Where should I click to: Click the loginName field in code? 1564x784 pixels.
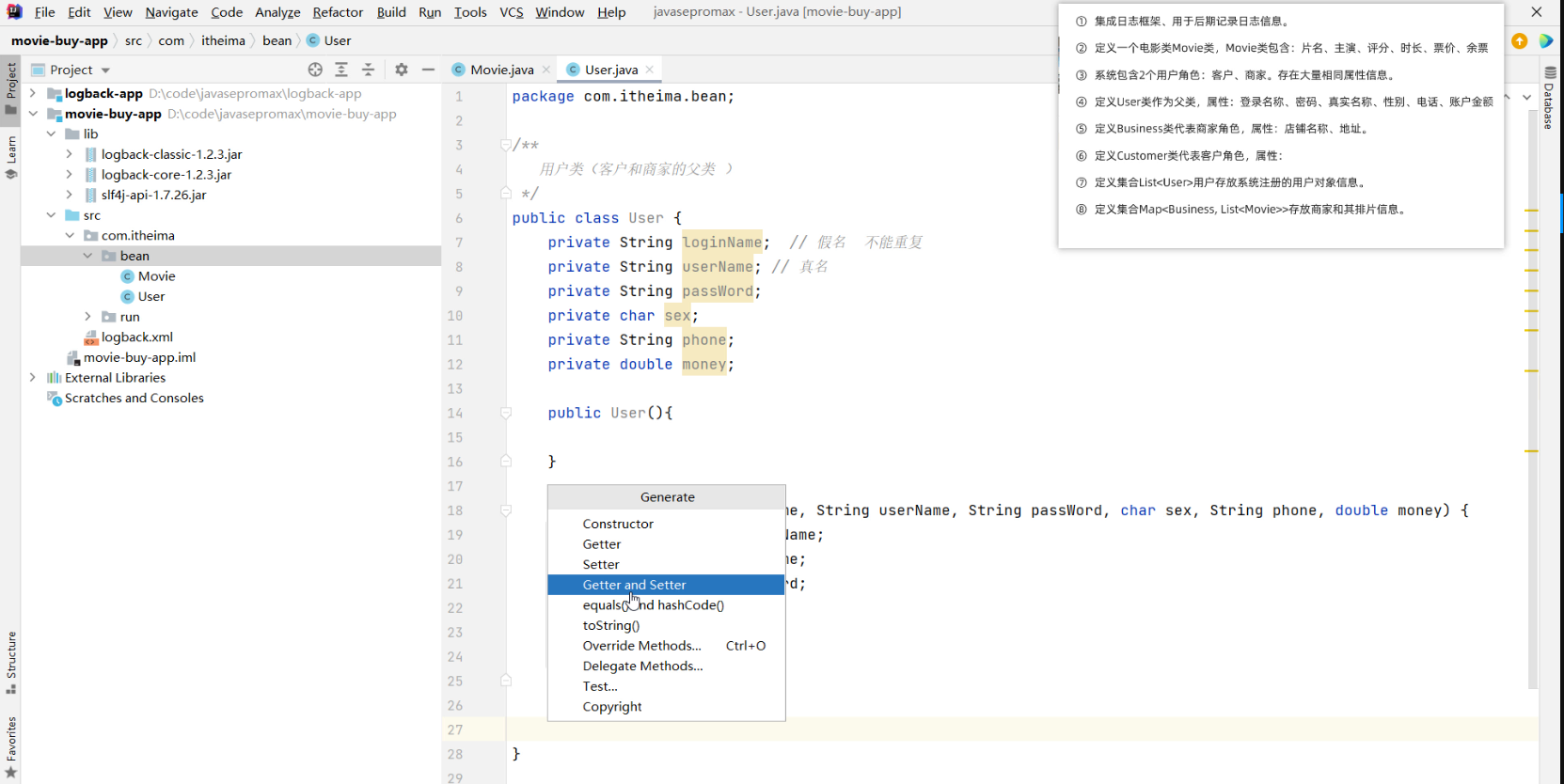click(722, 243)
